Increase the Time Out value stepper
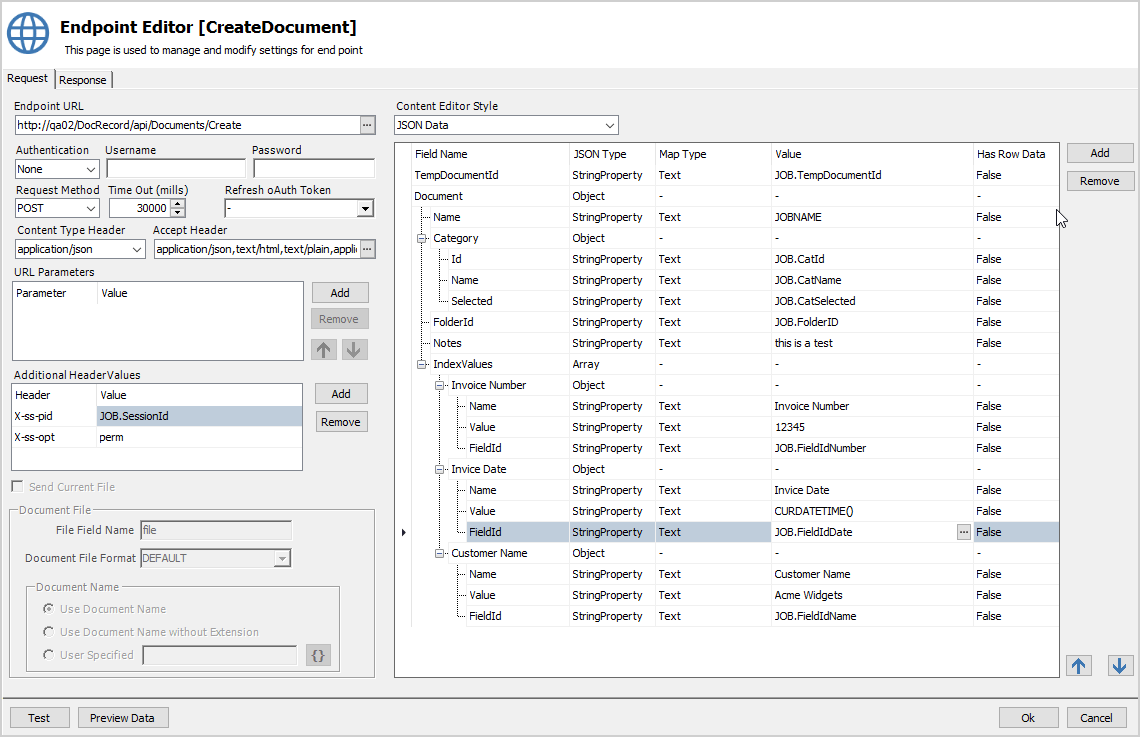The height and width of the screenshot is (737, 1140). point(170,202)
